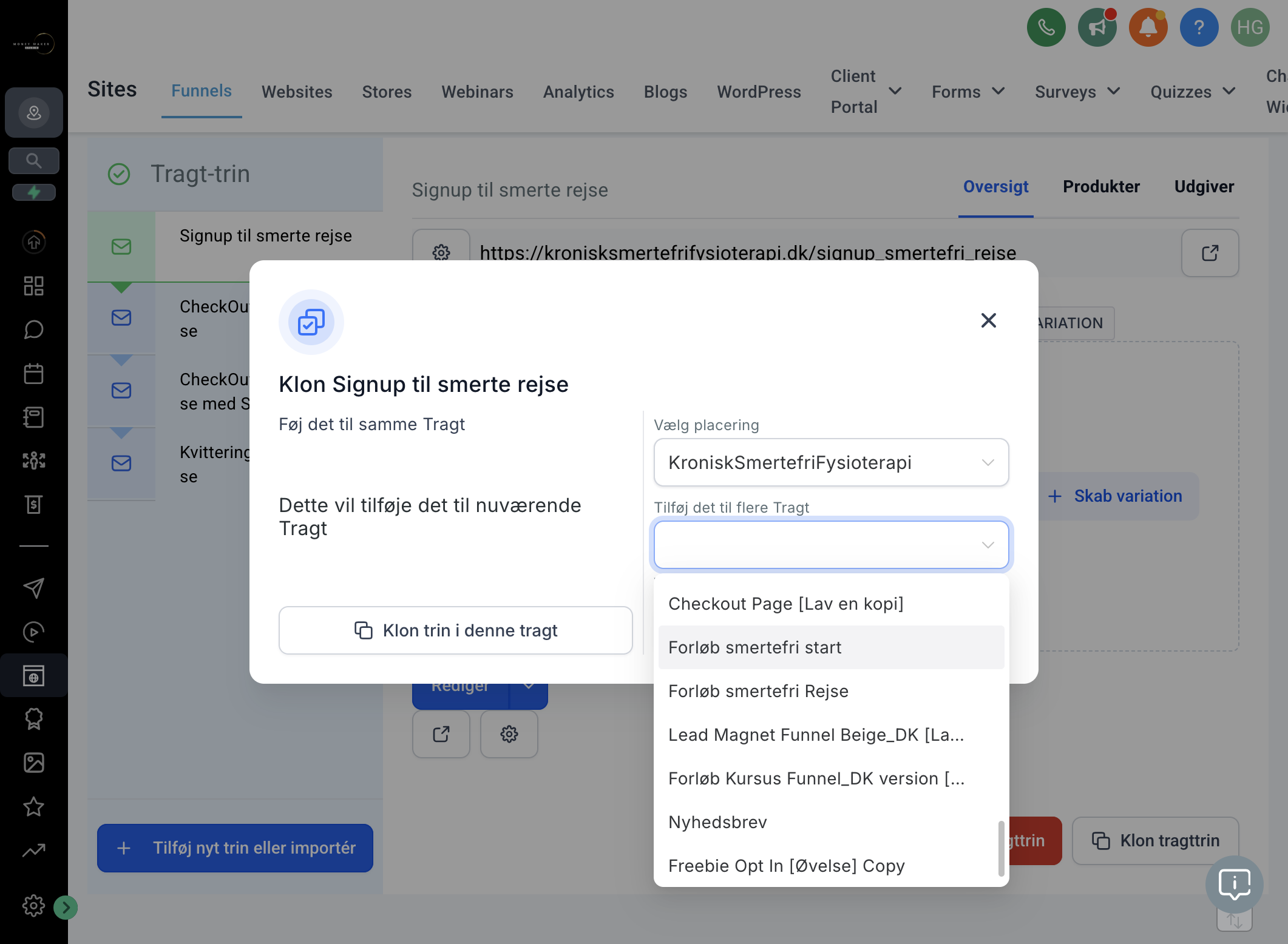Expand the Client Portal menu

tap(866, 92)
